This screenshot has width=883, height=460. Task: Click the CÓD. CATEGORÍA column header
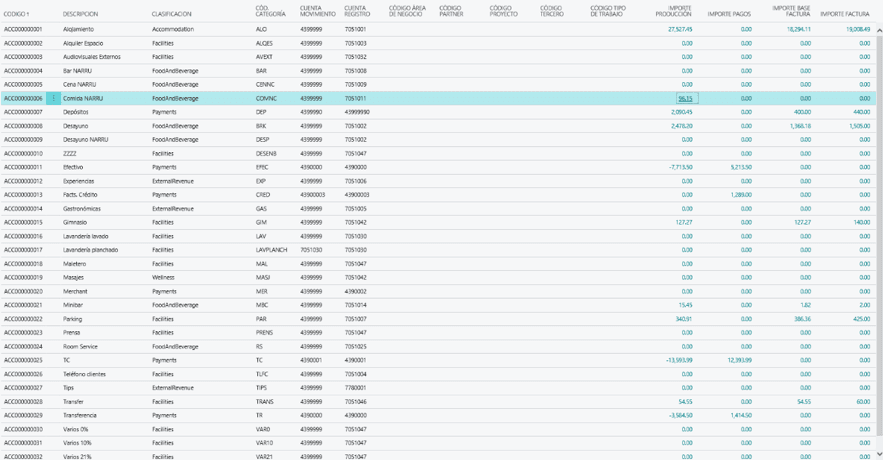tap(270, 11)
